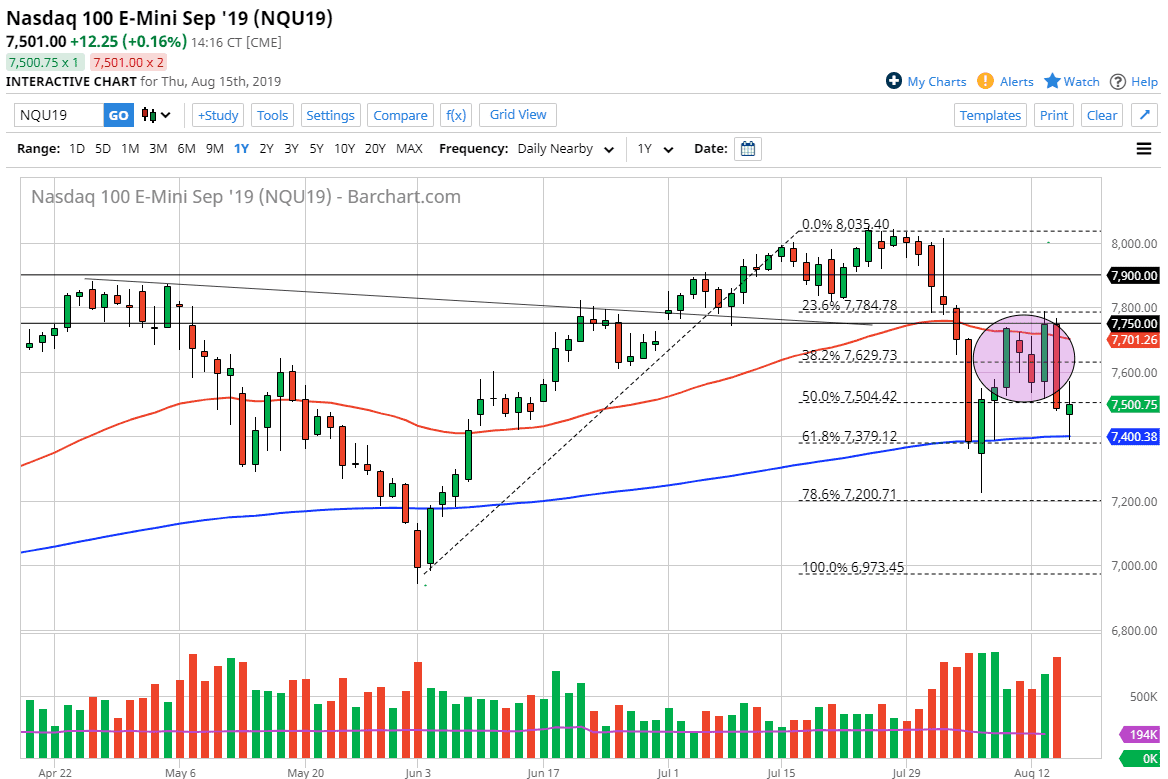Open Help via the question mark icon
Image resolution: width=1168 pixels, height=779 pixels.
(x=1119, y=81)
